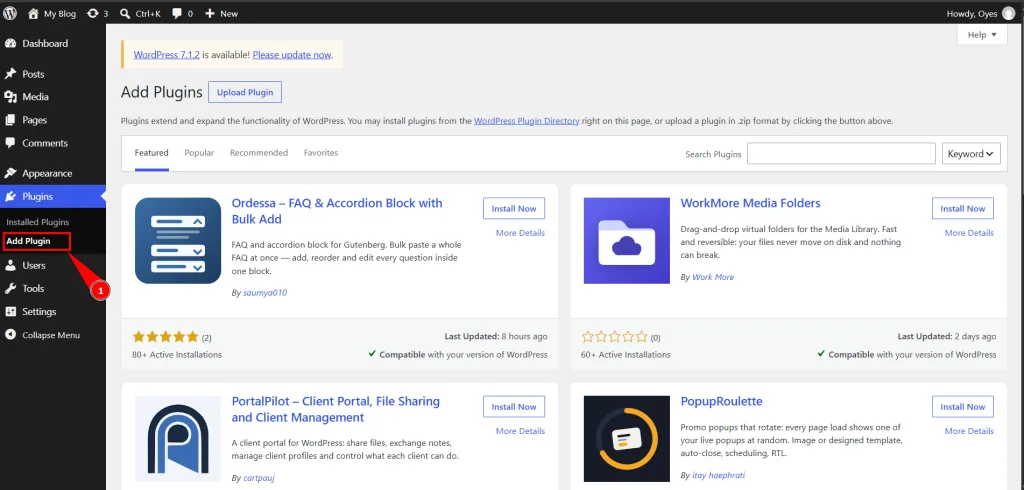Install the PopupRoulette plugin now
Screen dimensions: 1024x490
tap(963, 406)
